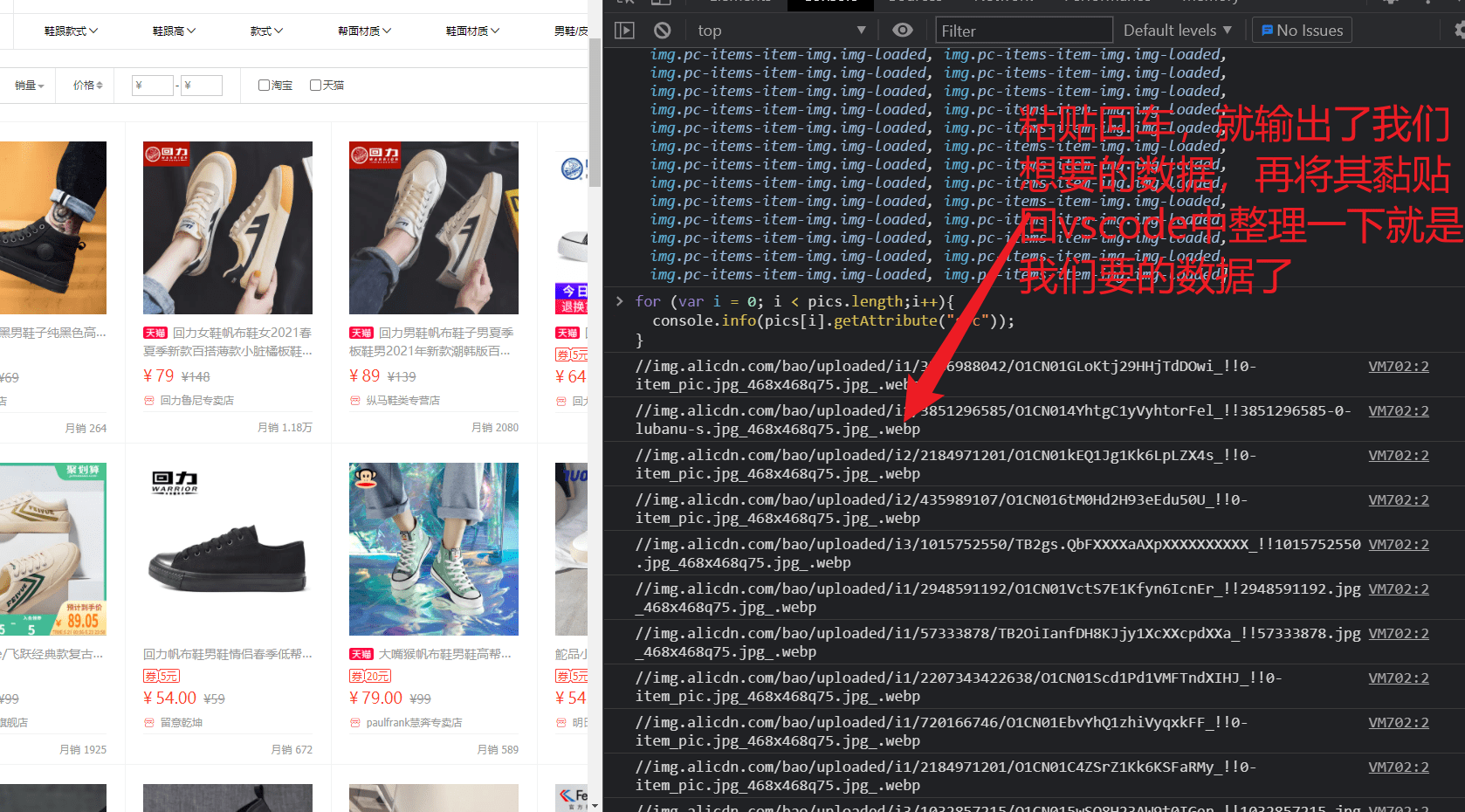Click the Warrior logo on black sneaker image
This screenshot has height=812, width=1465.
[x=175, y=482]
